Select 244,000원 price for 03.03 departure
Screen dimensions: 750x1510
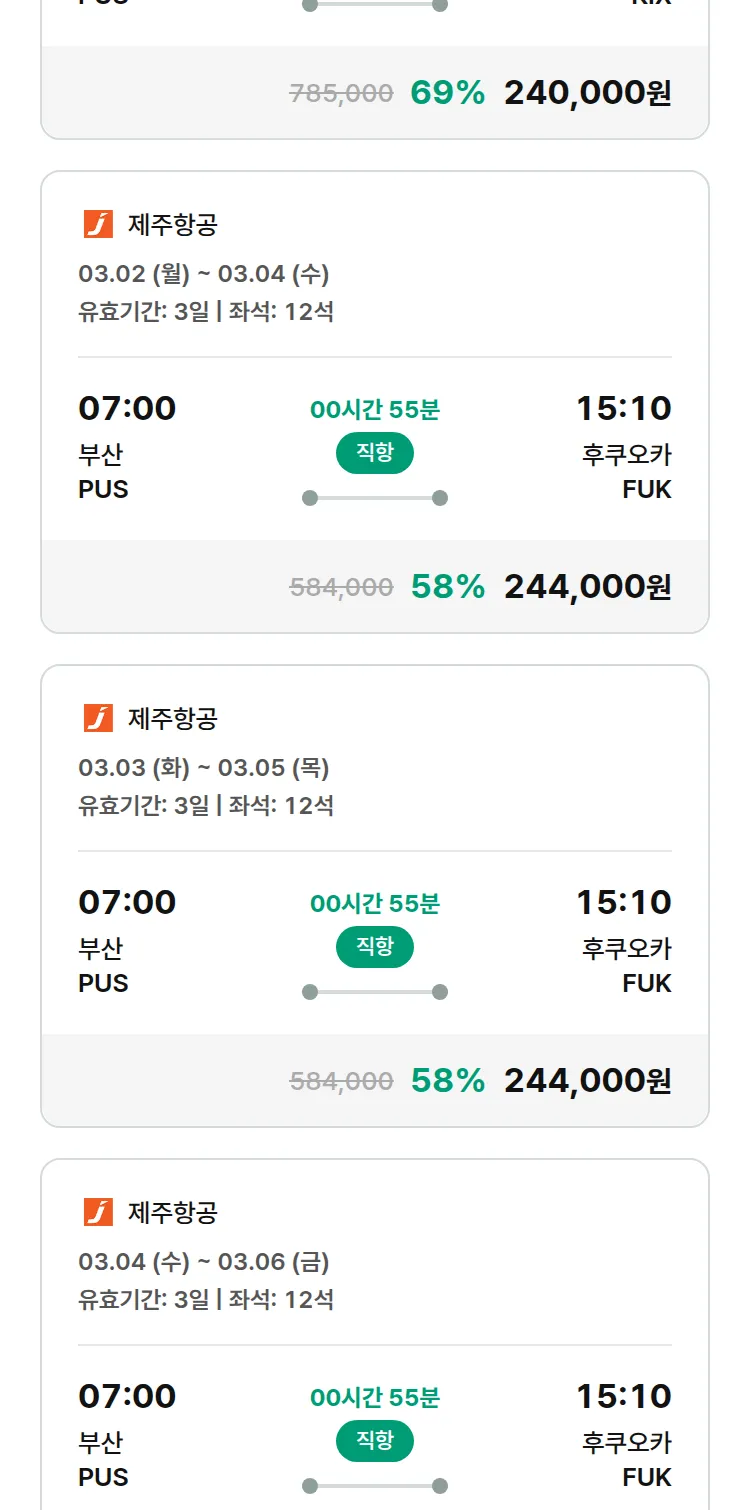[587, 1081]
